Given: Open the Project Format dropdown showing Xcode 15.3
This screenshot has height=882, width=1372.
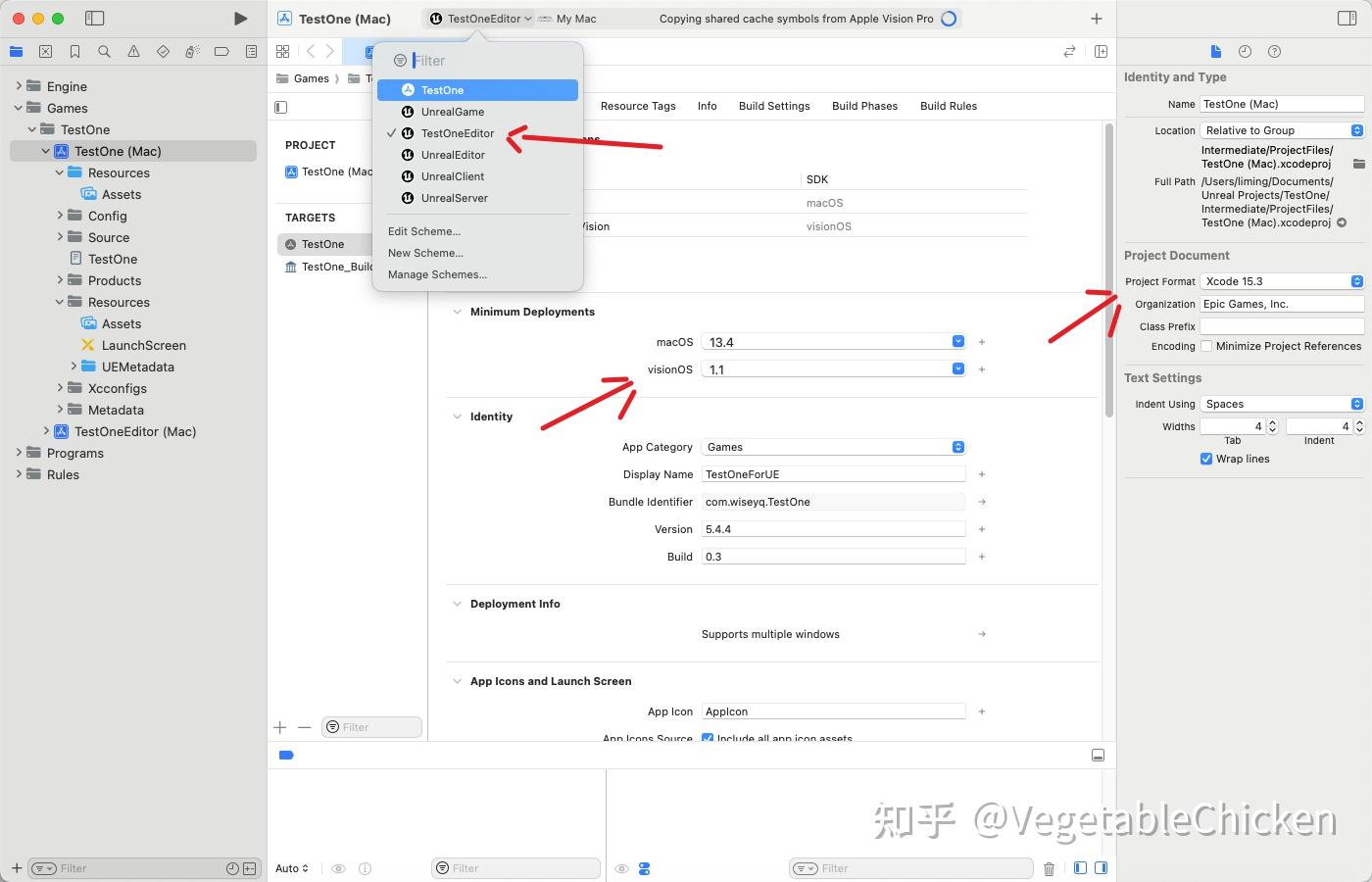Looking at the screenshot, I should coord(1357,281).
